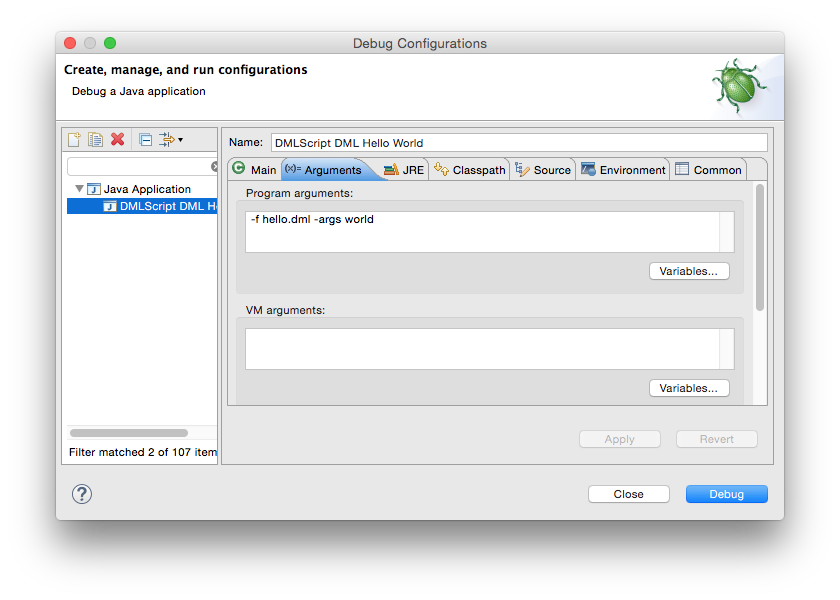Click the New launch configuration icon
840x600 pixels.
tap(74, 140)
